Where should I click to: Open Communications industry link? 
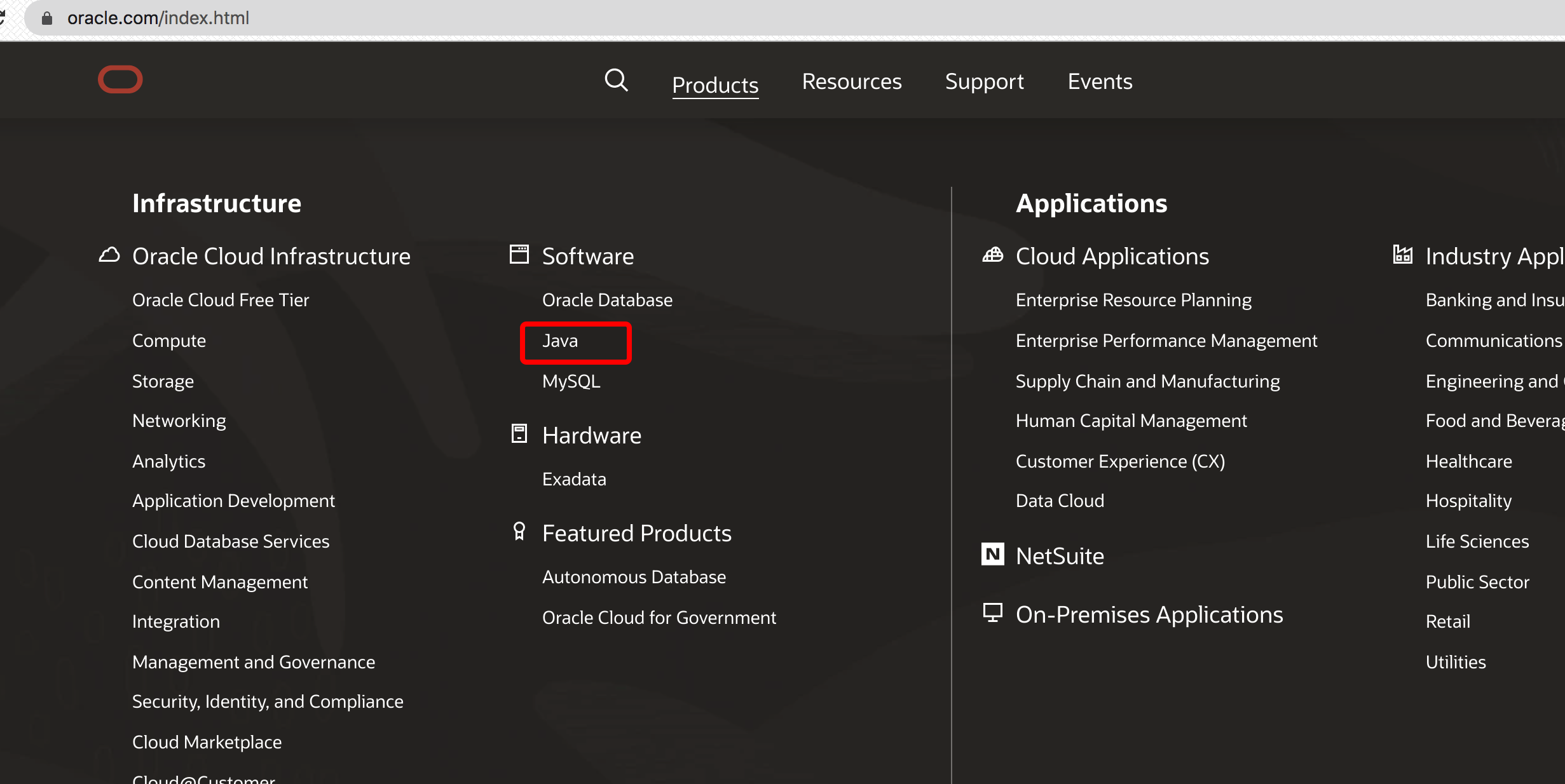(1494, 341)
